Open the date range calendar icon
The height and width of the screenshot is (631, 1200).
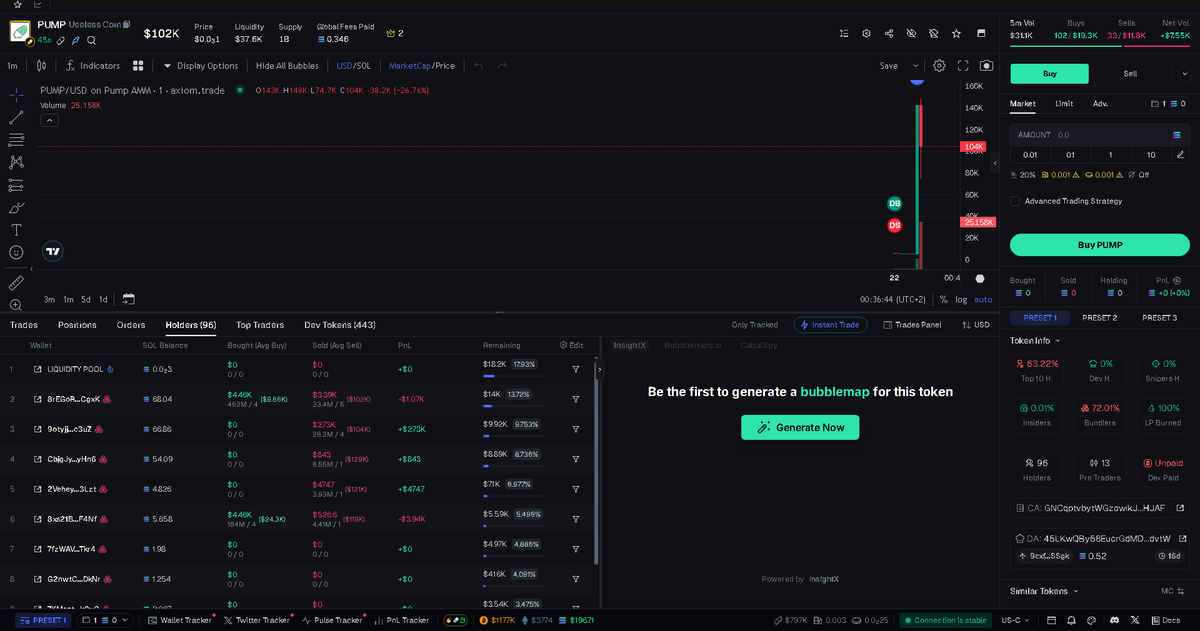point(128,299)
